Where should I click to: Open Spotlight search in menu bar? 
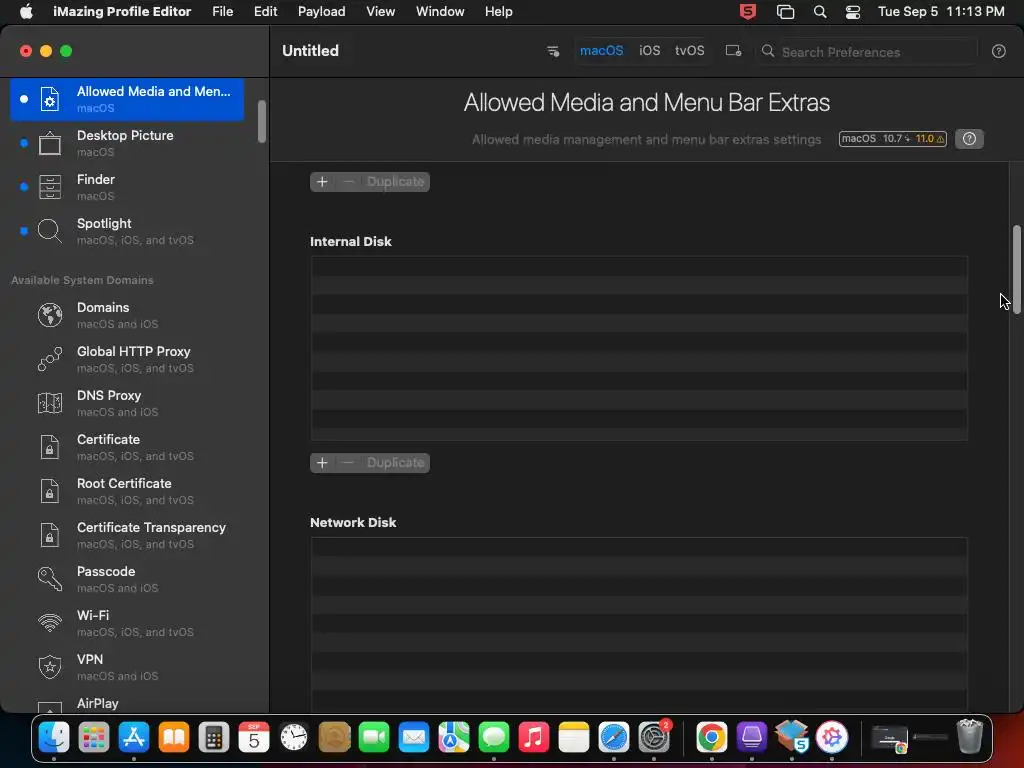[820, 12]
